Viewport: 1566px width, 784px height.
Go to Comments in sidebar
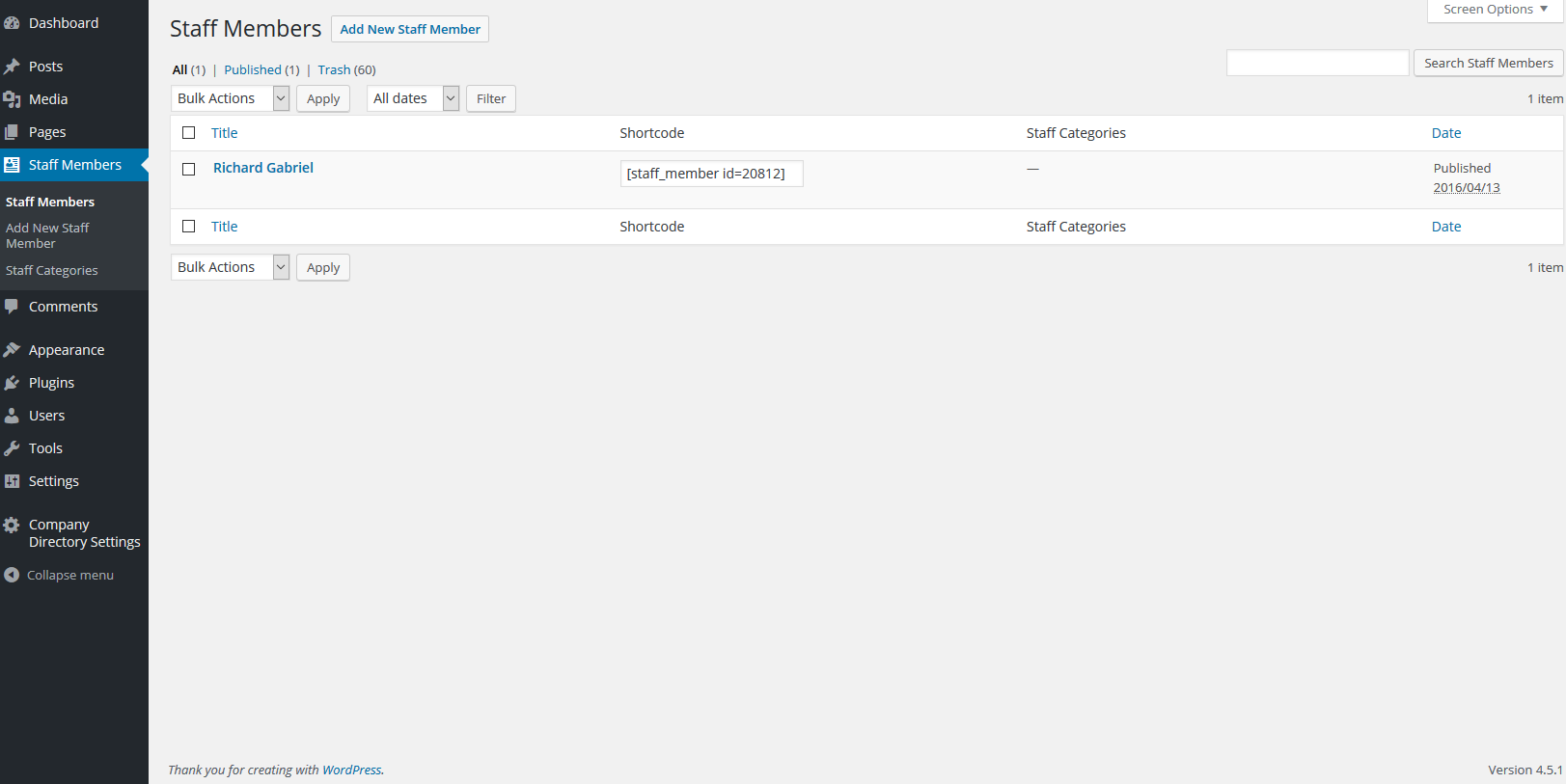click(x=63, y=307)
